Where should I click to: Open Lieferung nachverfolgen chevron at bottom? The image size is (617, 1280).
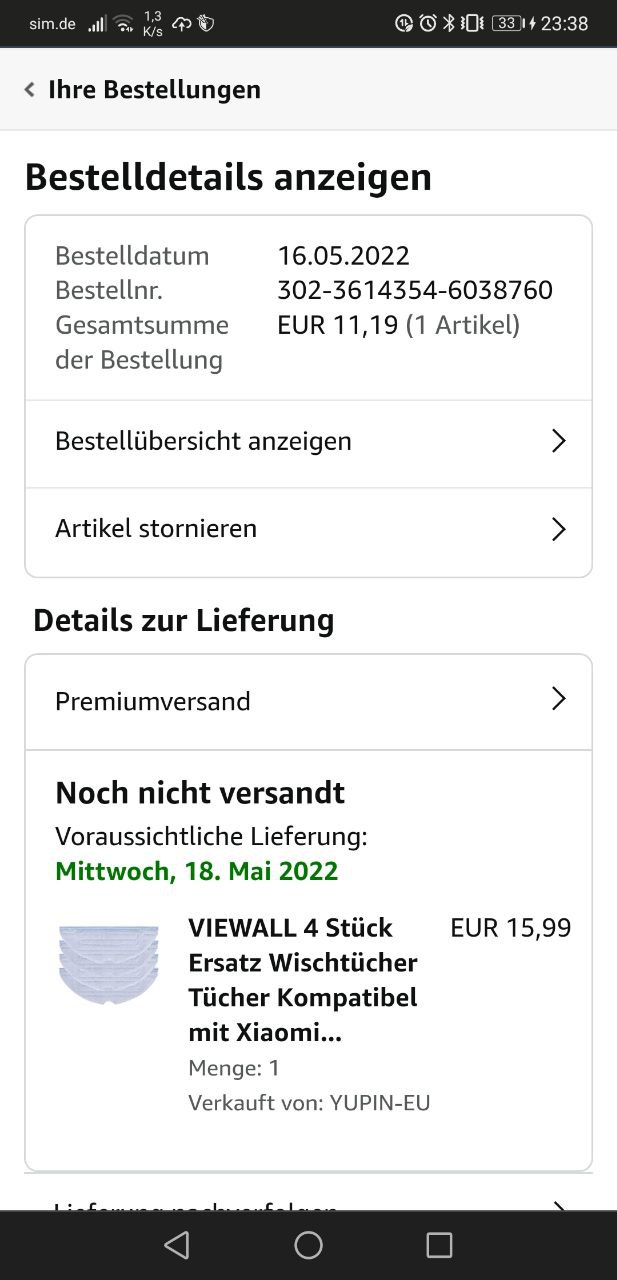(x=559, y=1205)
